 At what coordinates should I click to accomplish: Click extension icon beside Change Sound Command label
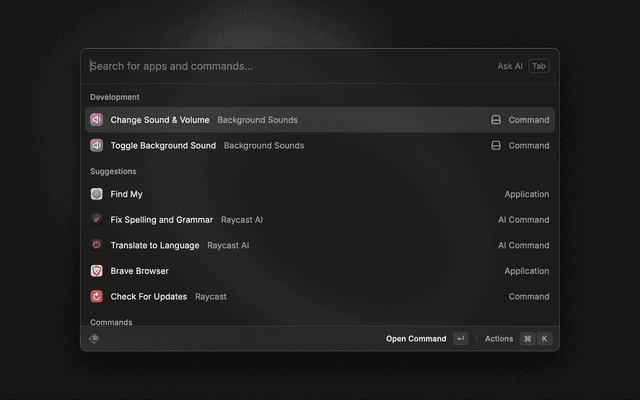tap(496, 120)
